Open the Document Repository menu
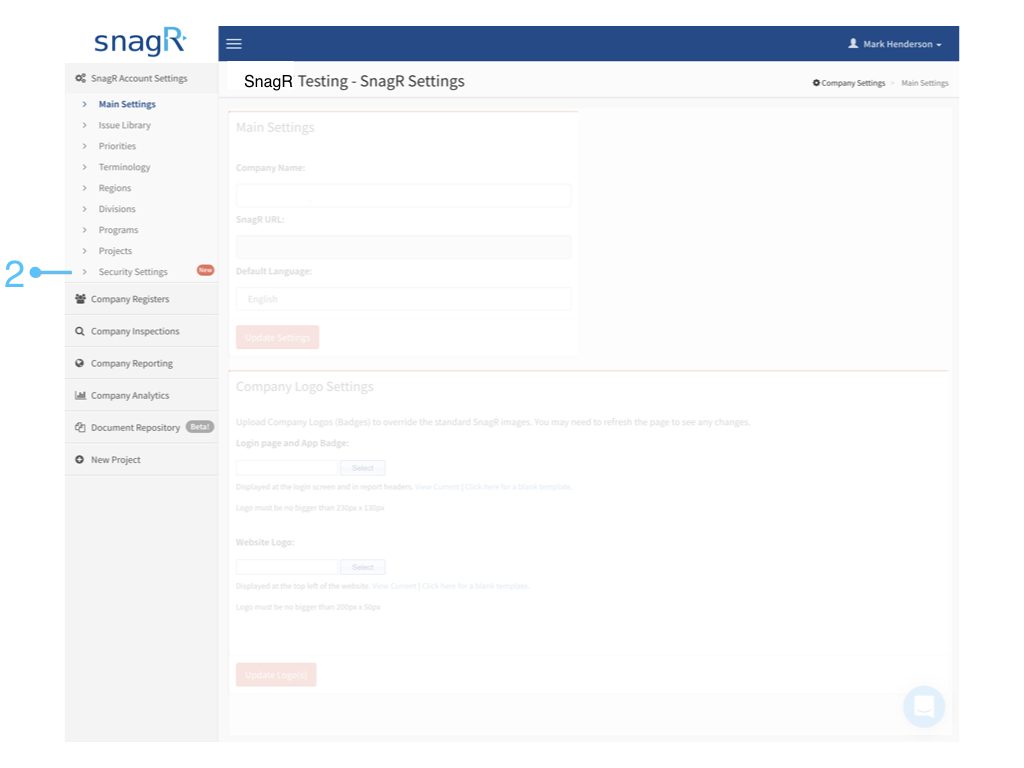 pyautogui.click(x=141, y=426)
